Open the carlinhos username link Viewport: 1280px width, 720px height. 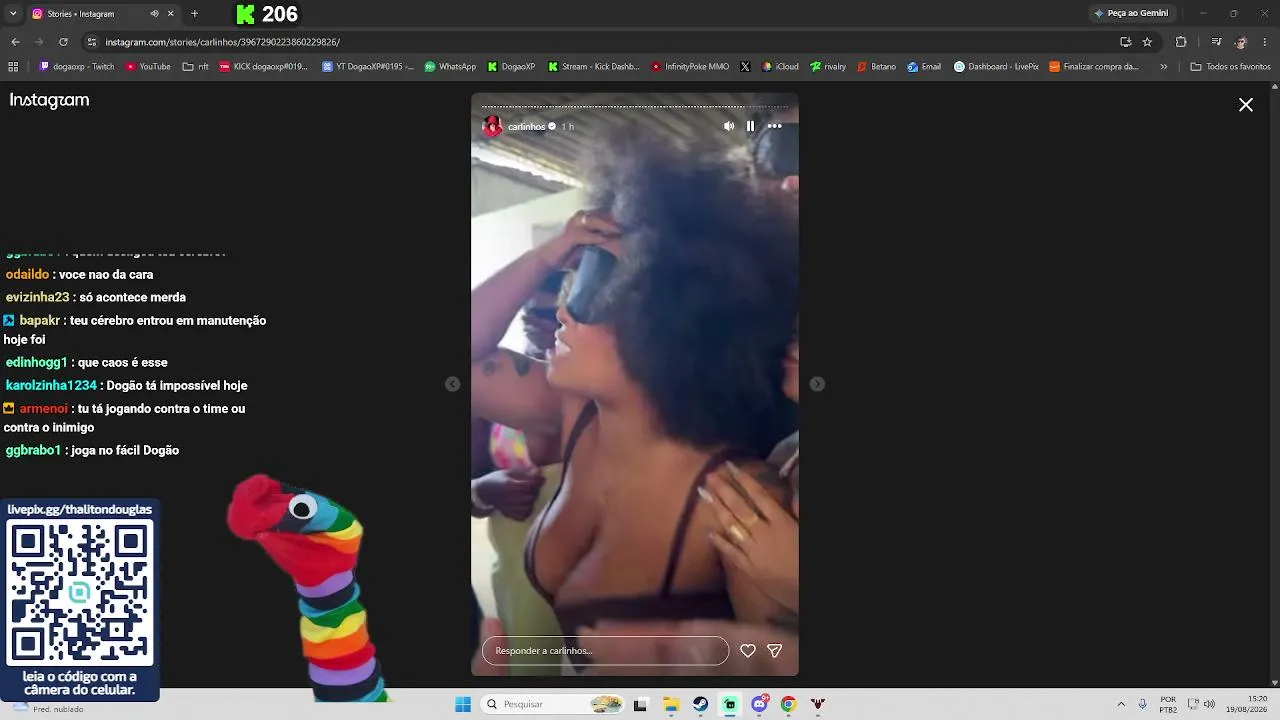pos(526,127)
